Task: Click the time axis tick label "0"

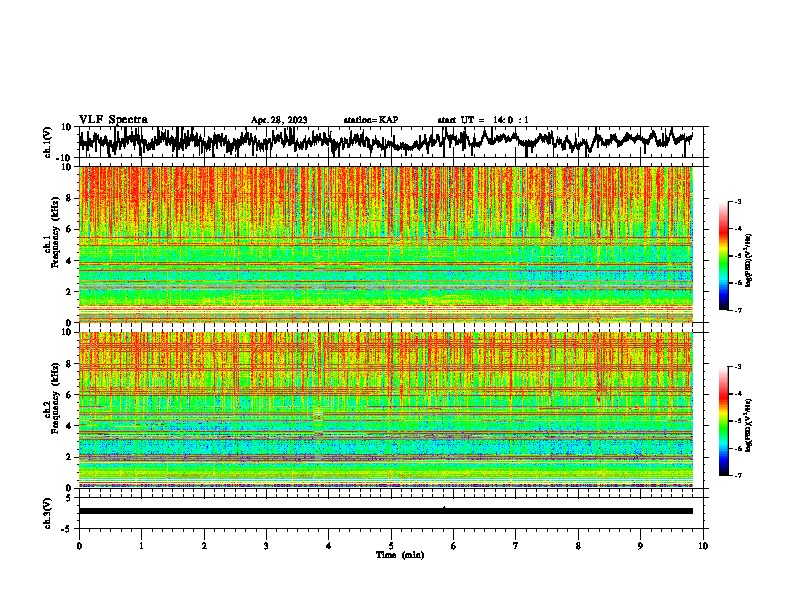Action: 79,546
